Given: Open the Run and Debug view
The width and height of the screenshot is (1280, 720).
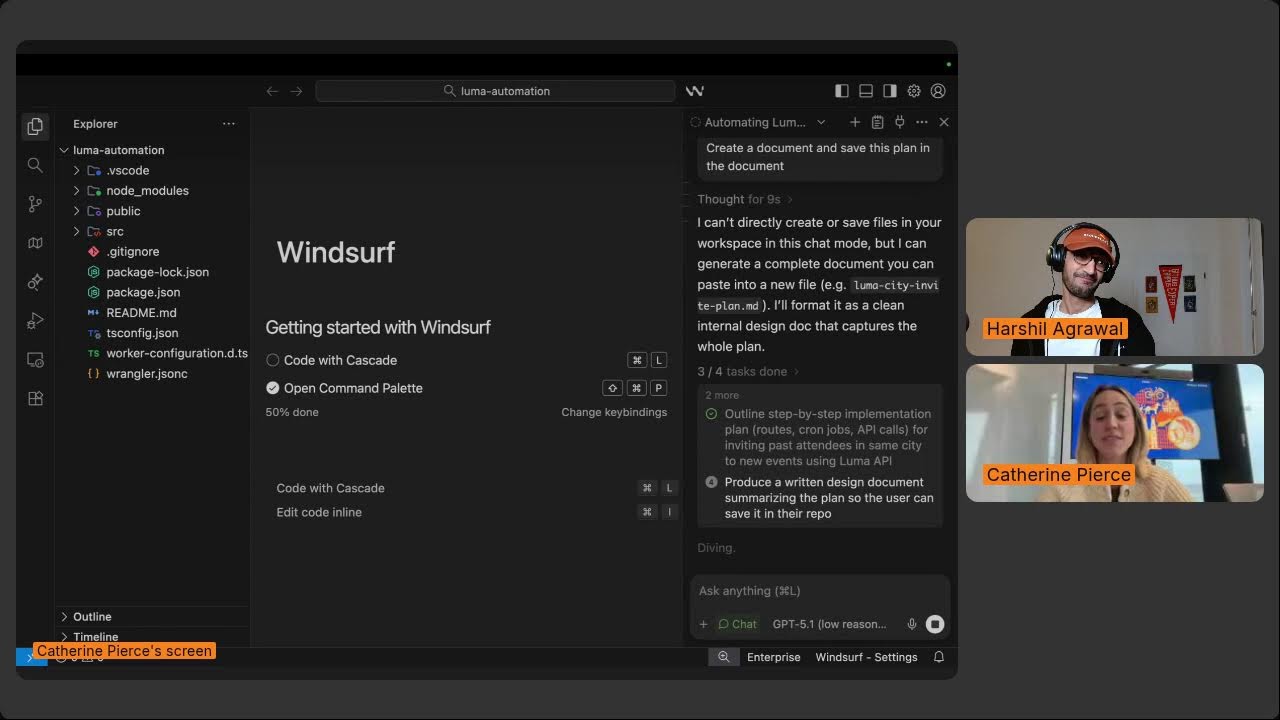Looking at the screenshot, I should coord(35,321).
